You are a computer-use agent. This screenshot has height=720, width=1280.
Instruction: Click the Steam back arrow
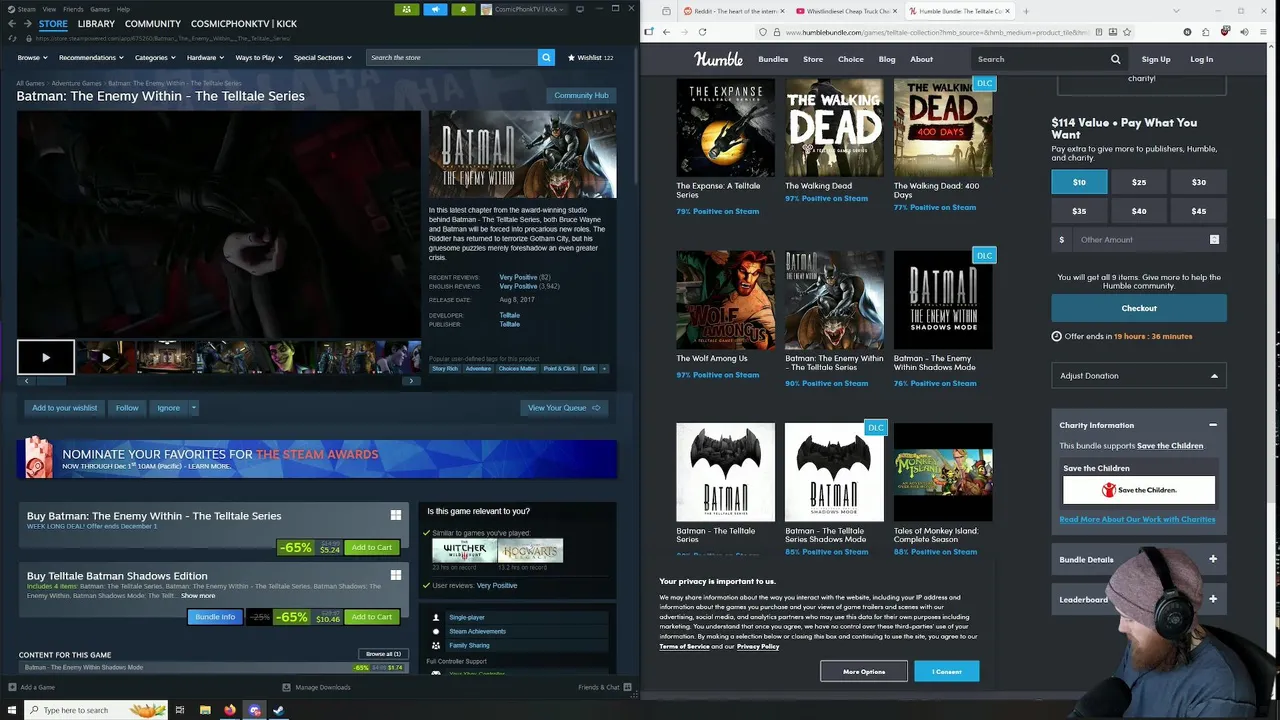[12, 23]
